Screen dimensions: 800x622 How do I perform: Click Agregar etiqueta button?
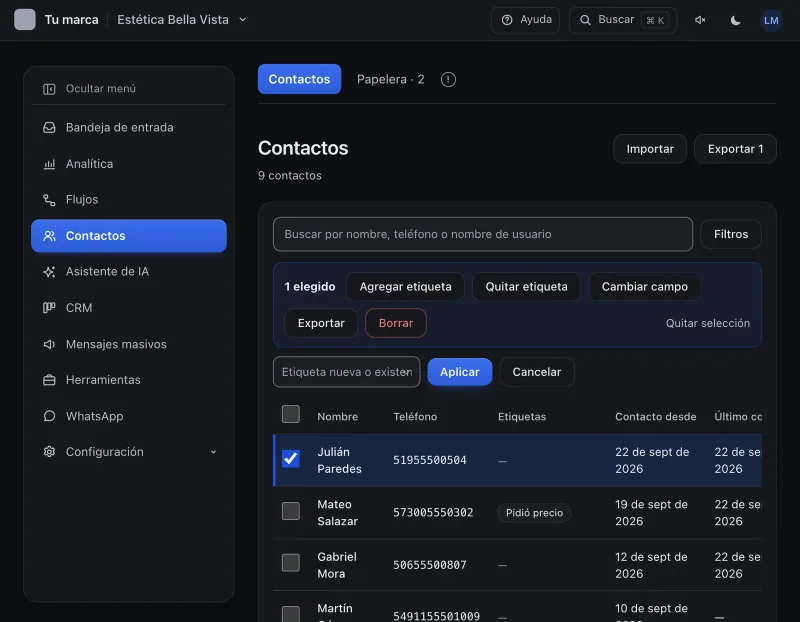(405, 287)
